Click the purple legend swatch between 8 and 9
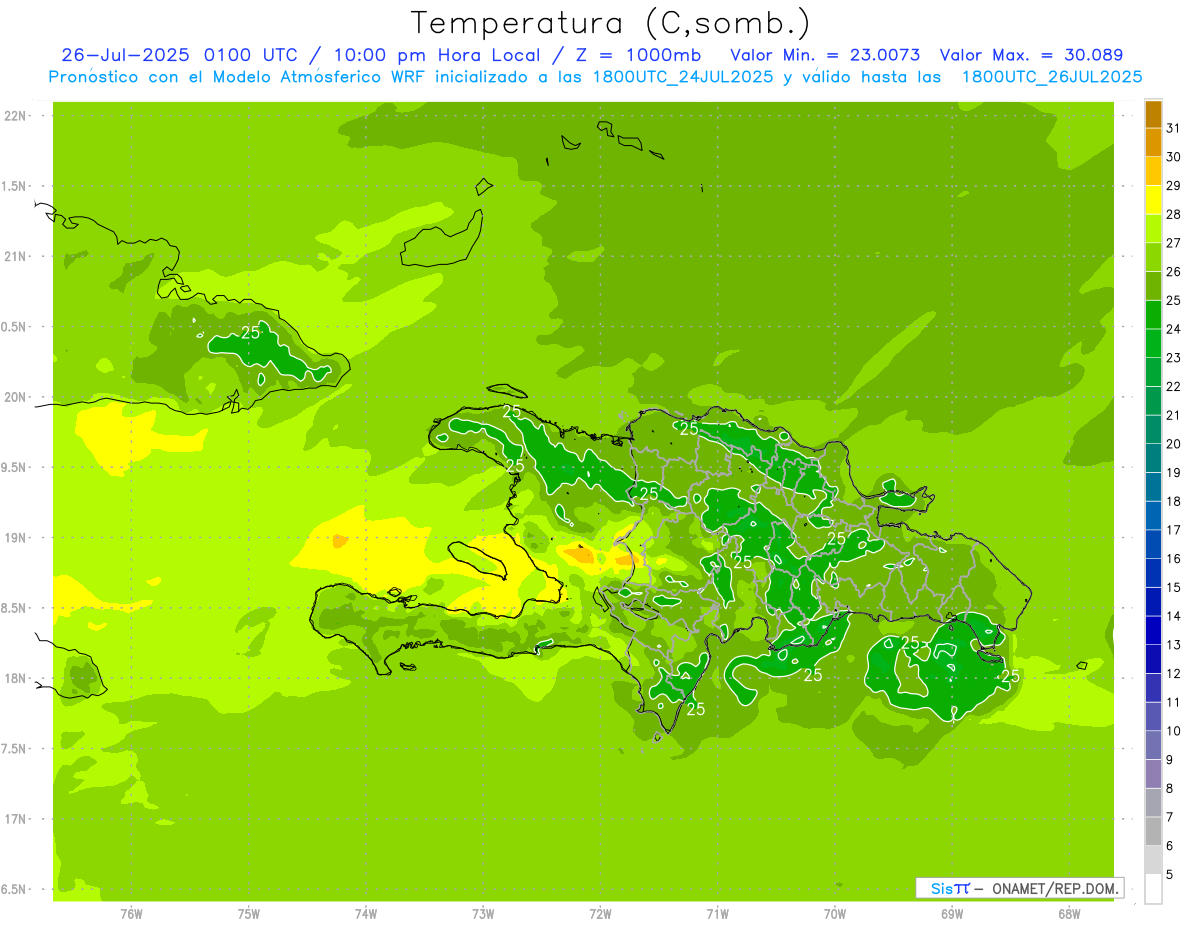The width and height of the screenshot is (1200, 927). [x=1153, y=774]
